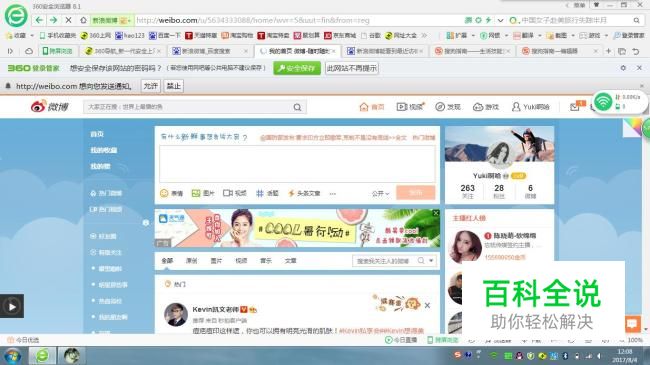Click the green 安全保存 button

297,68
